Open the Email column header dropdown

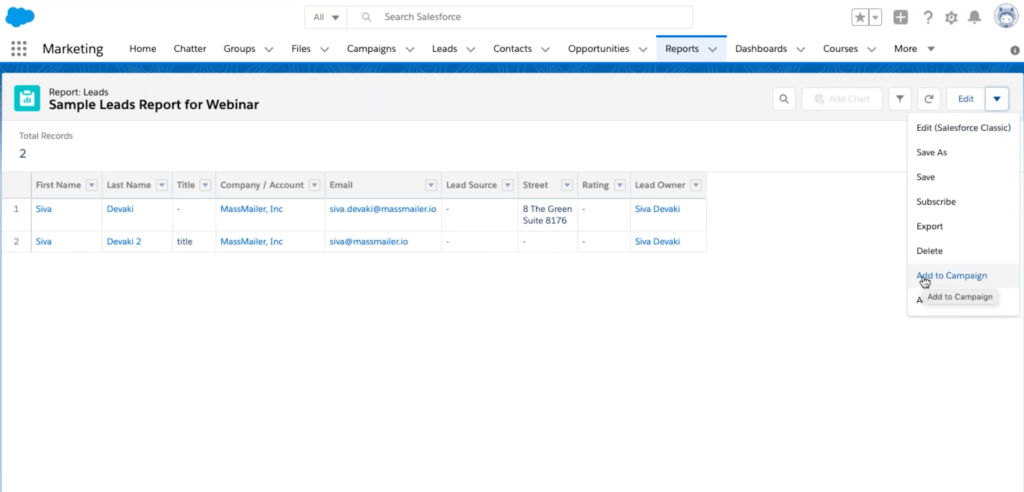tap(431, 185)
